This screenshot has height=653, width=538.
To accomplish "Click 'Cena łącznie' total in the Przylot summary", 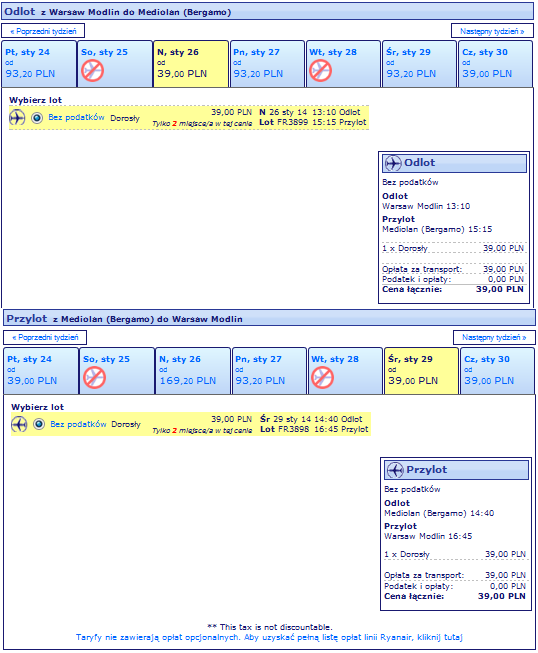I will pyautogui.click(x=455, y=596).
